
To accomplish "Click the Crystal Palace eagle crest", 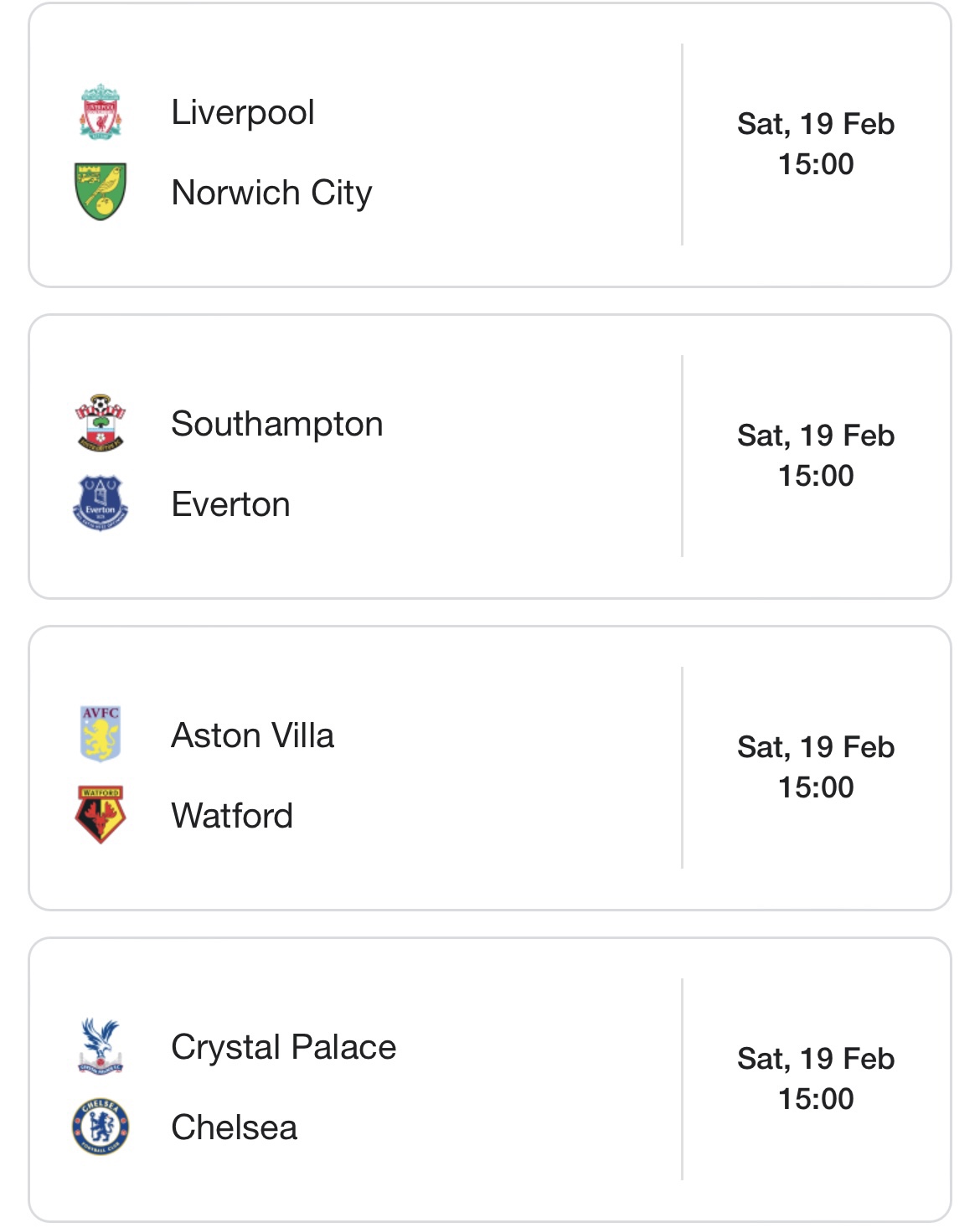I will coord(101,1046).
